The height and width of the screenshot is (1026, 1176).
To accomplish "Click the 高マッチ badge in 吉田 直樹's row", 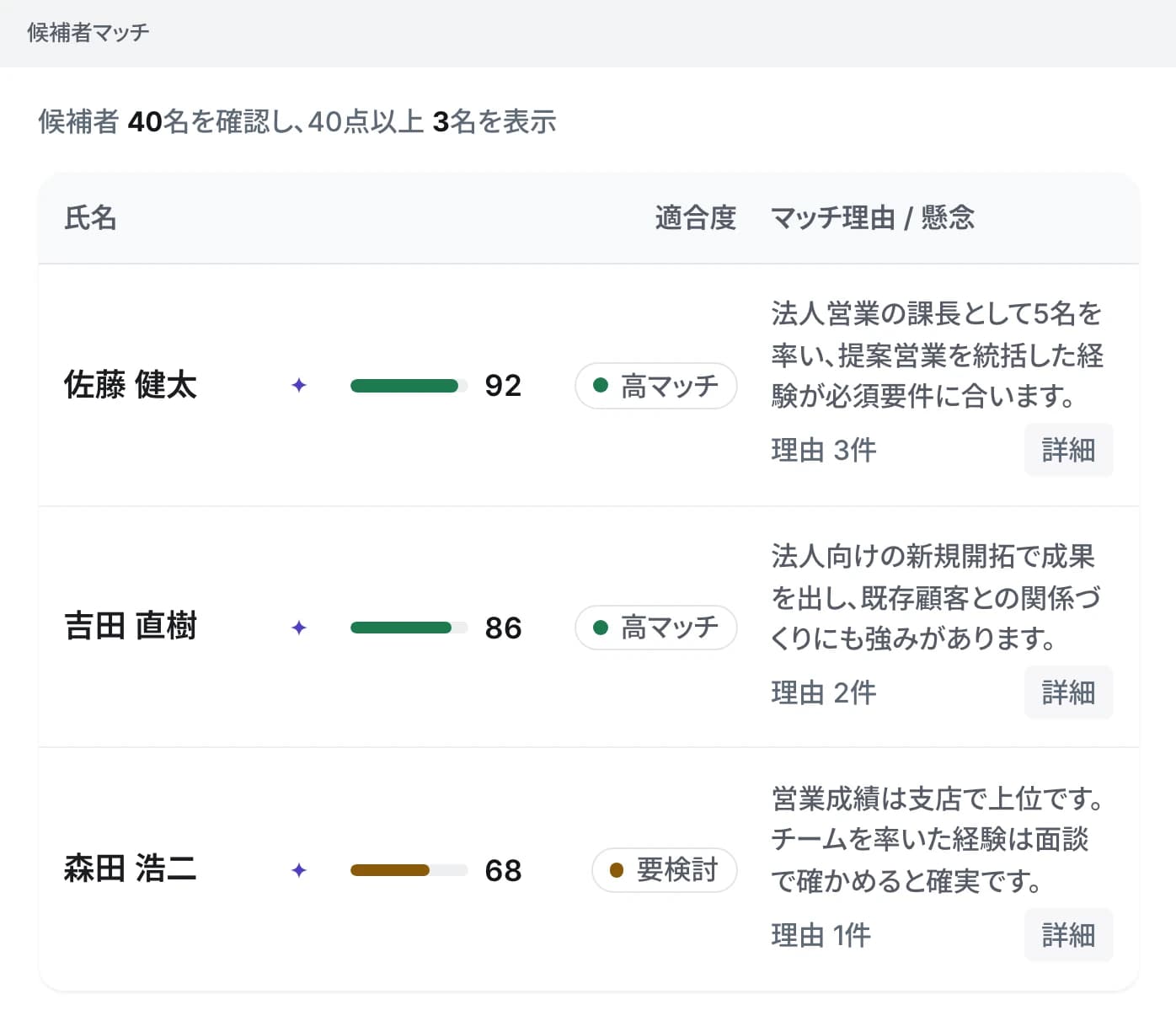I will coord(656,628).
